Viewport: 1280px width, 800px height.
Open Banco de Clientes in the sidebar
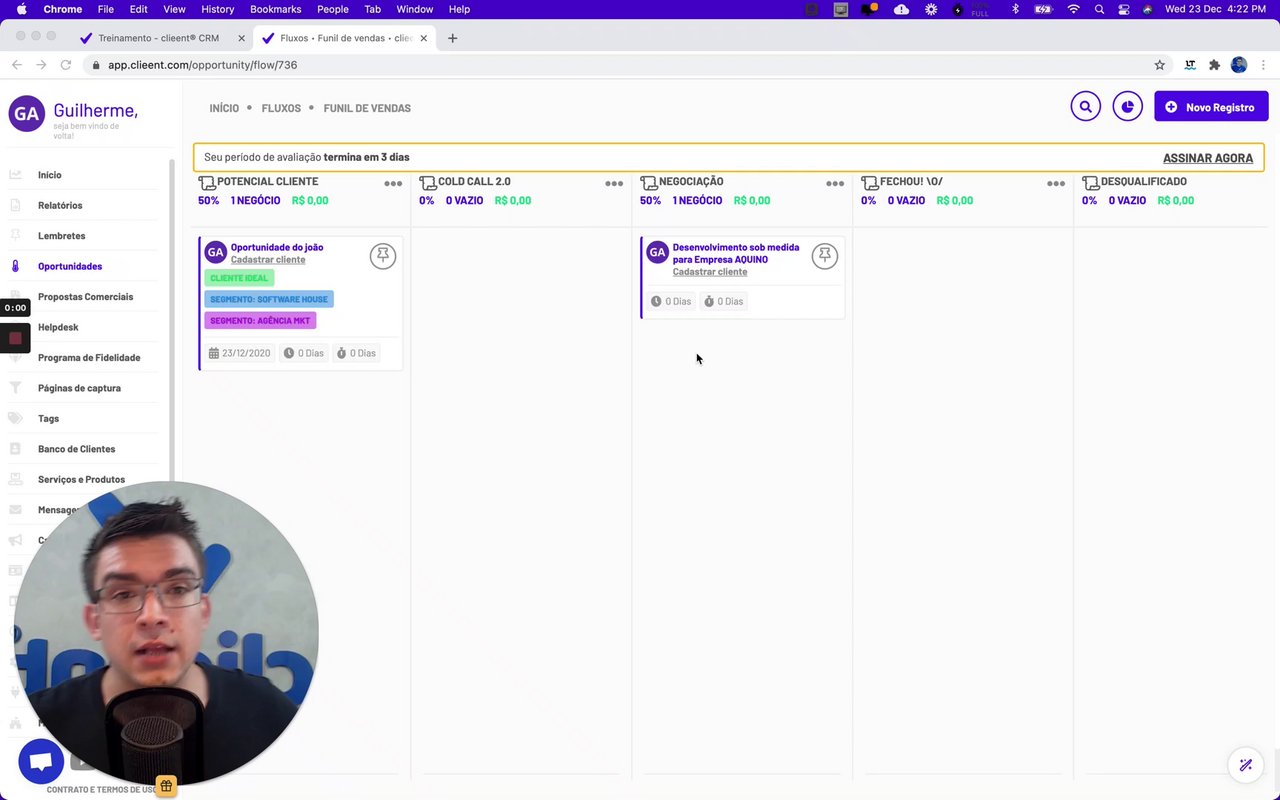76,449
